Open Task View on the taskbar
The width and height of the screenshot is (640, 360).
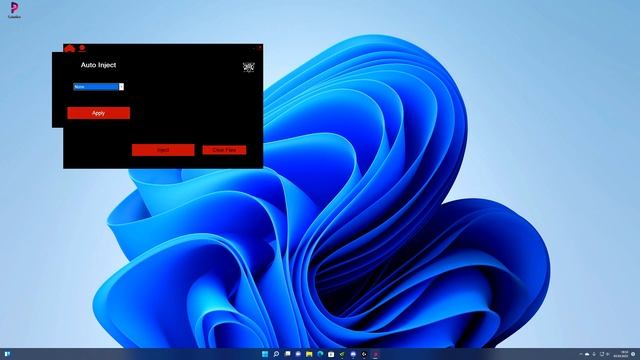point(288,354)
